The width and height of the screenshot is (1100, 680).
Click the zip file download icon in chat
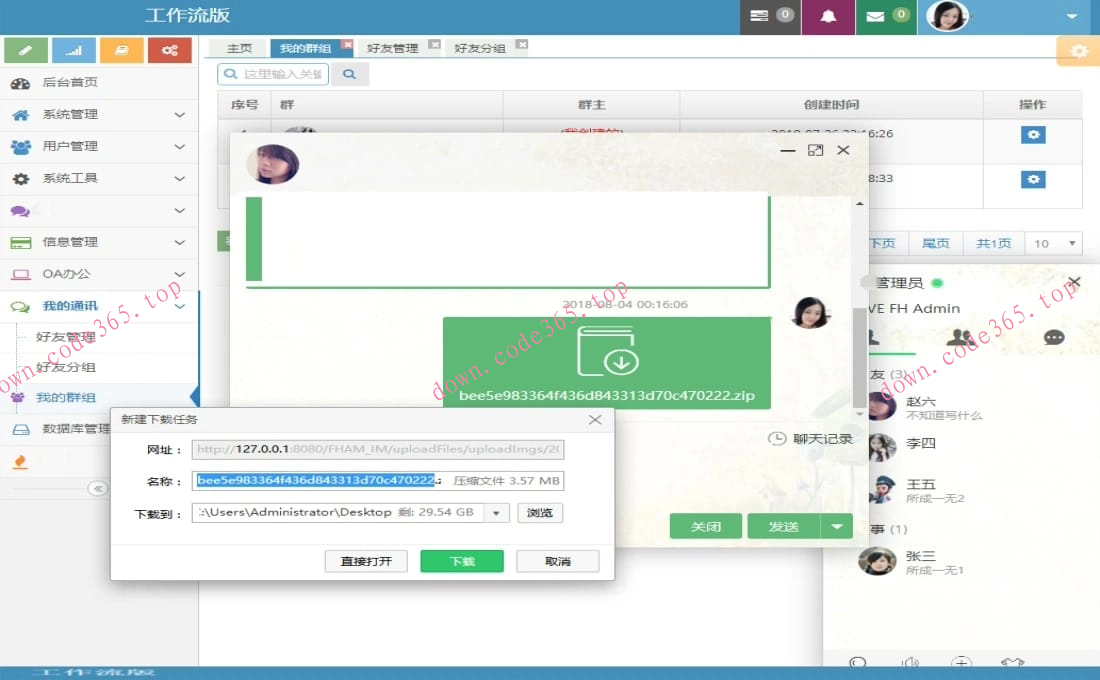606,351
